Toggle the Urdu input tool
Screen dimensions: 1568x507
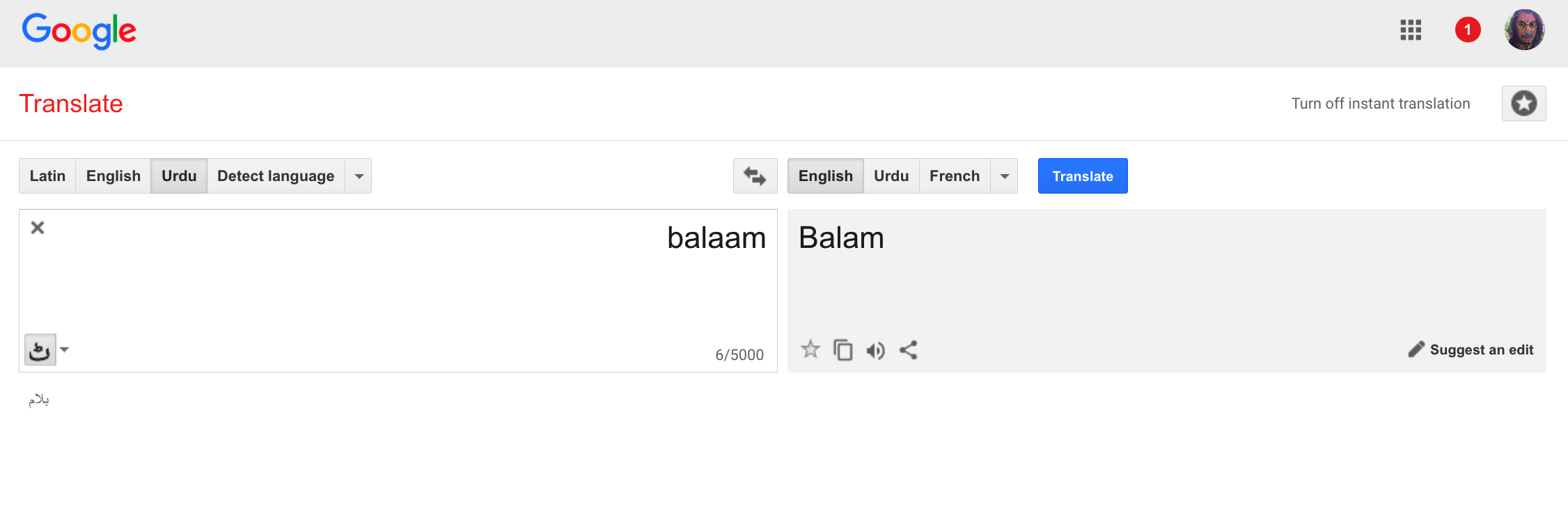coord(40,350)
